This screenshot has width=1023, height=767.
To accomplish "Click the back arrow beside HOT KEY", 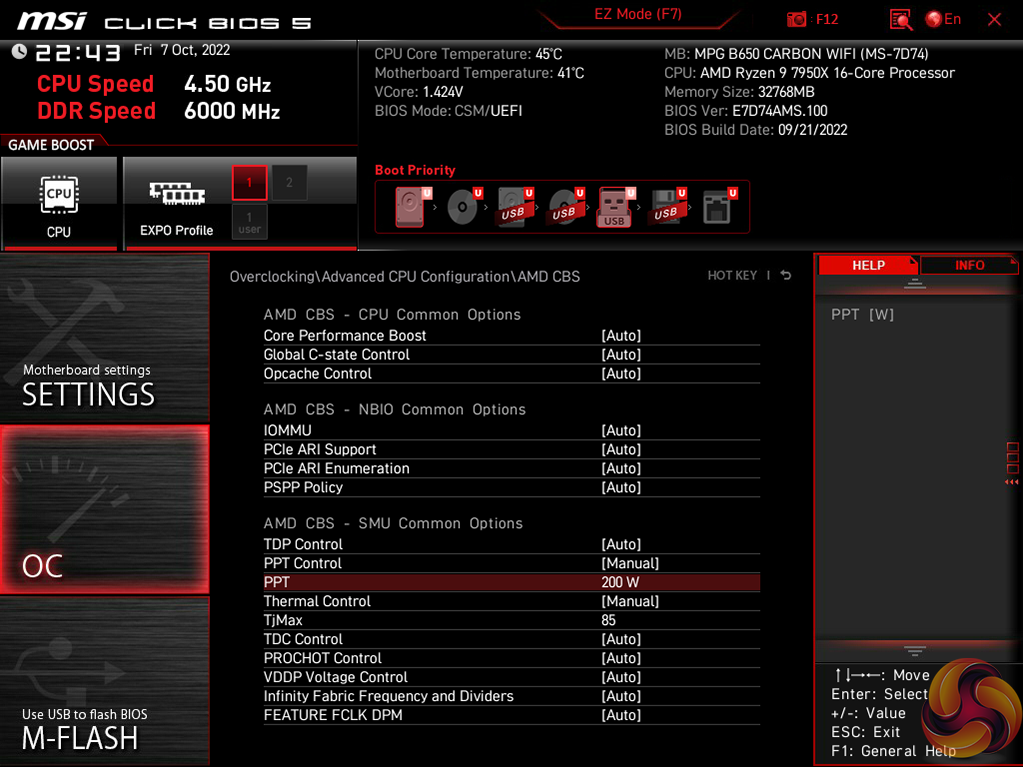I will point(786,275).
